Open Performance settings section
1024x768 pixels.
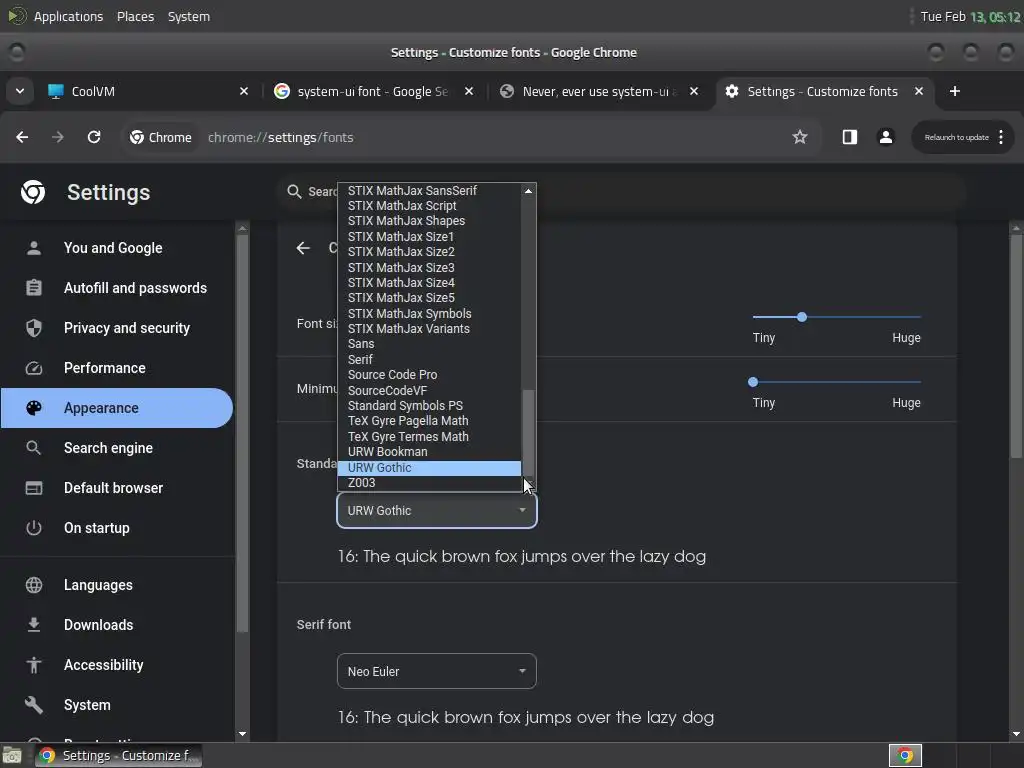click(118, 368)
